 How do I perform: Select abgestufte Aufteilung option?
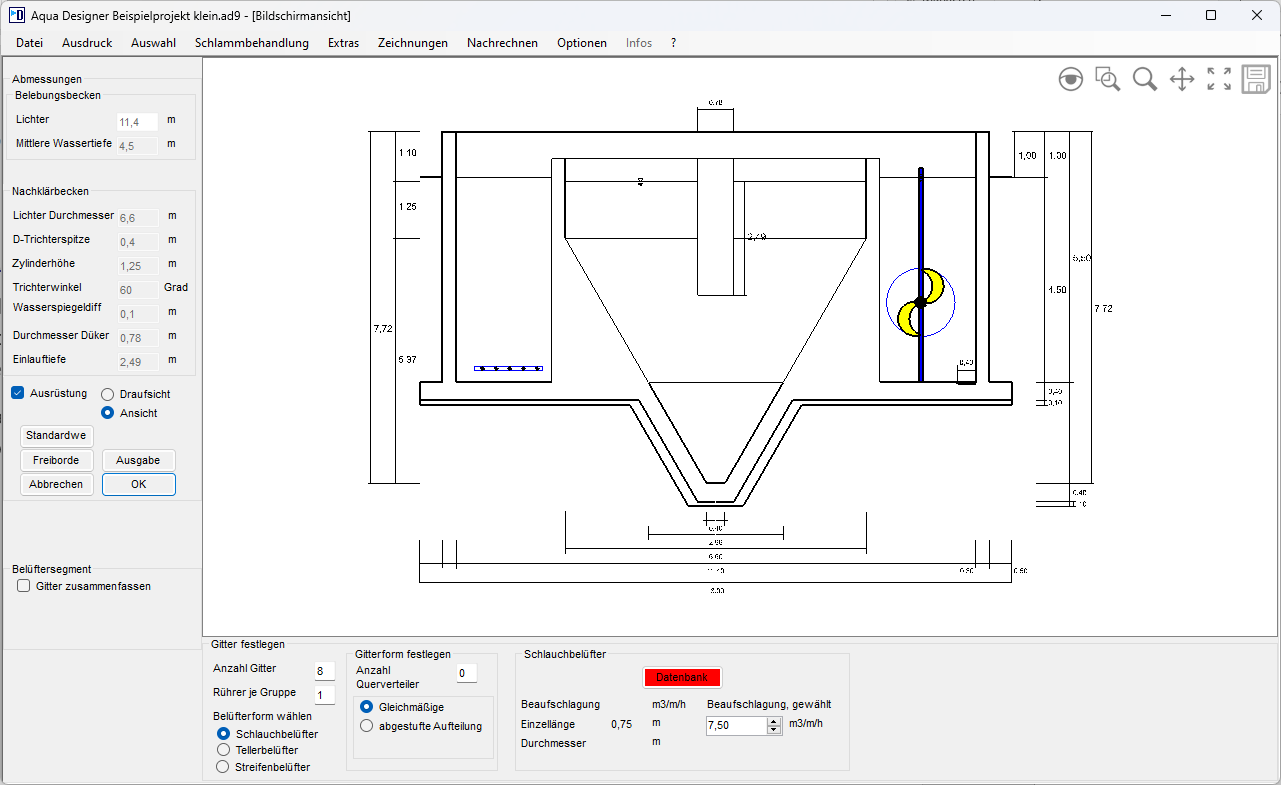point(367,726)
